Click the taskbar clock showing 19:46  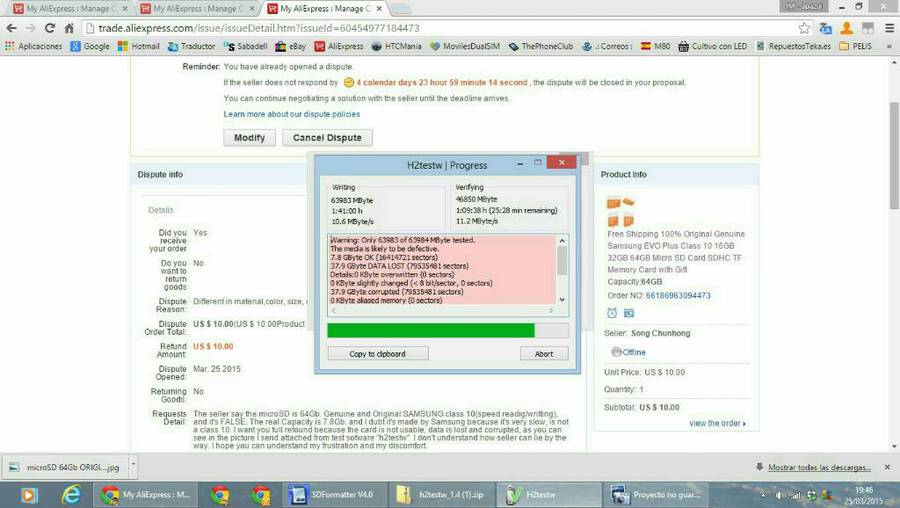click(864, 495)
